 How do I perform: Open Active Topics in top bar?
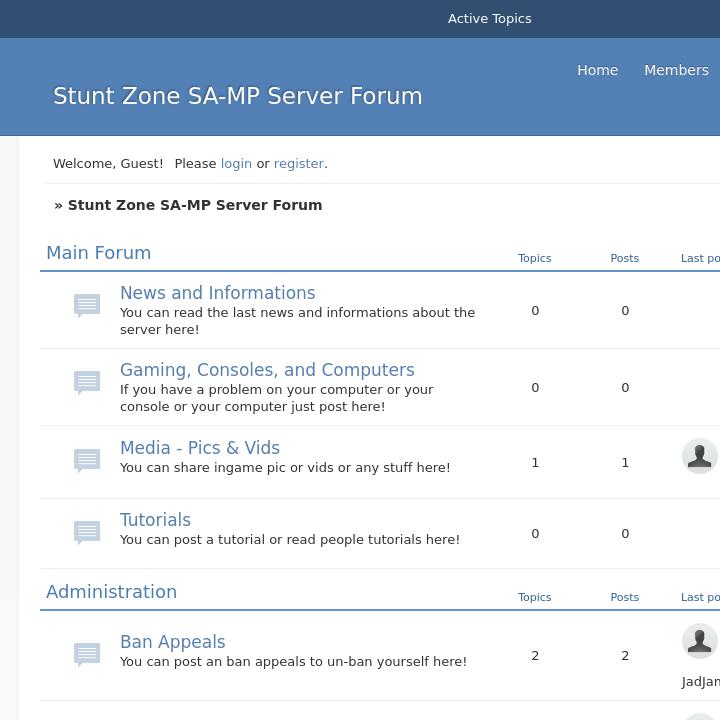[489, 19]
